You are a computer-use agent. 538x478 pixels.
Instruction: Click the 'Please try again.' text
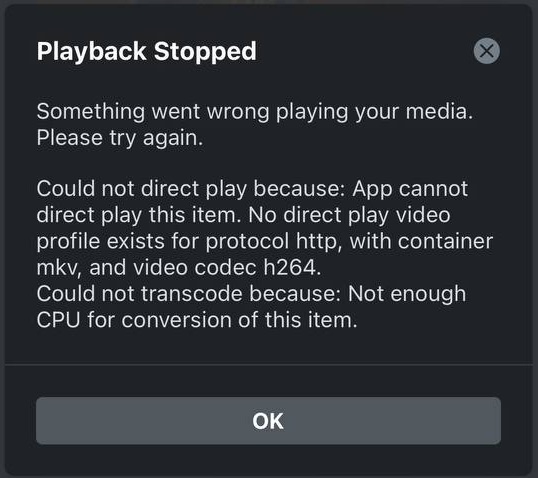point(120,138)
